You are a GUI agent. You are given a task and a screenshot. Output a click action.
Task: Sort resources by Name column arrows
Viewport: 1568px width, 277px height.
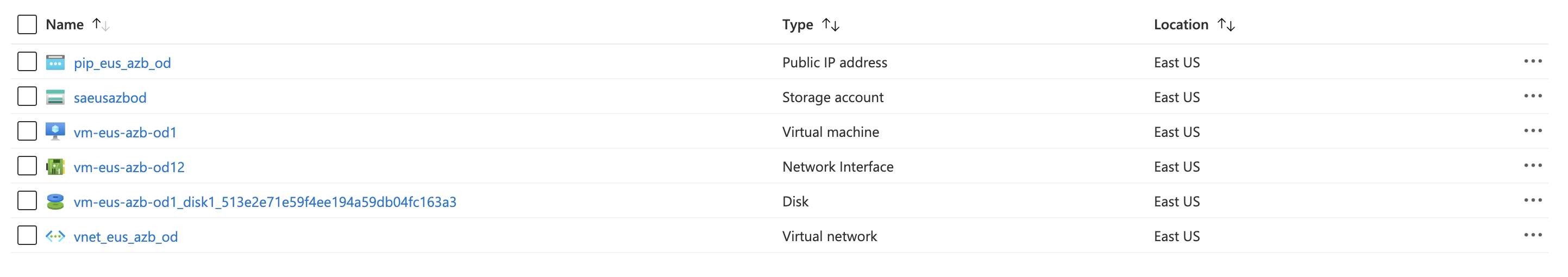(x=101, y=25)
